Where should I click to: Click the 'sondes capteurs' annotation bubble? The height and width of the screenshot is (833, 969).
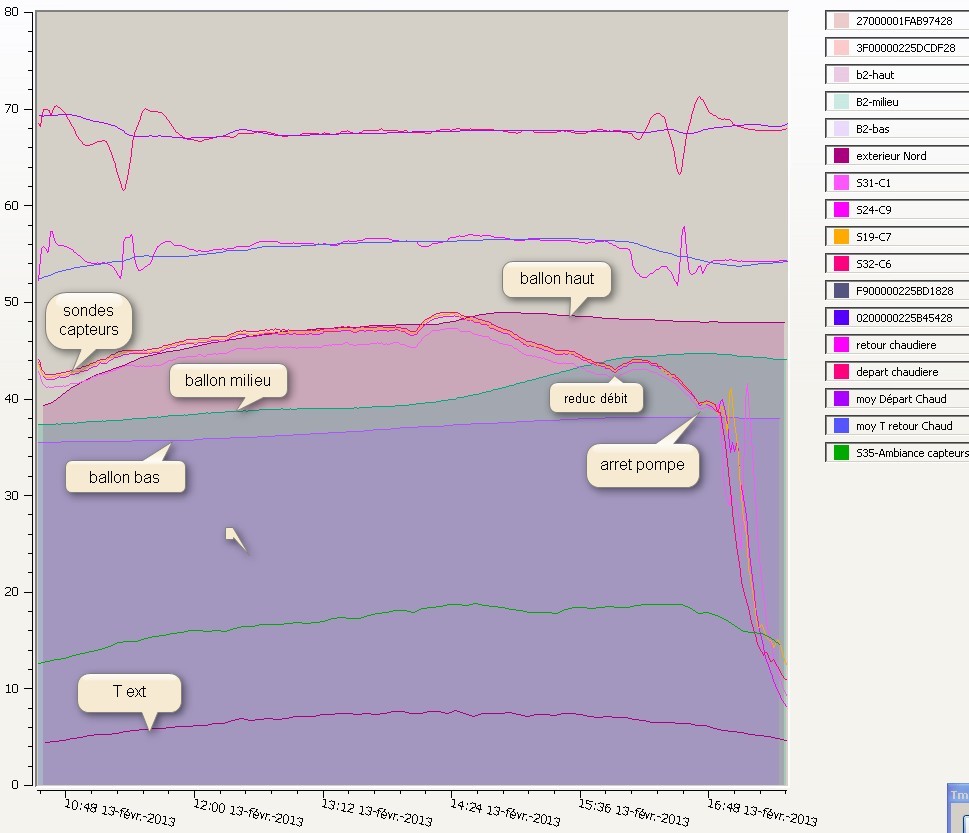click(x=88, y=319)
